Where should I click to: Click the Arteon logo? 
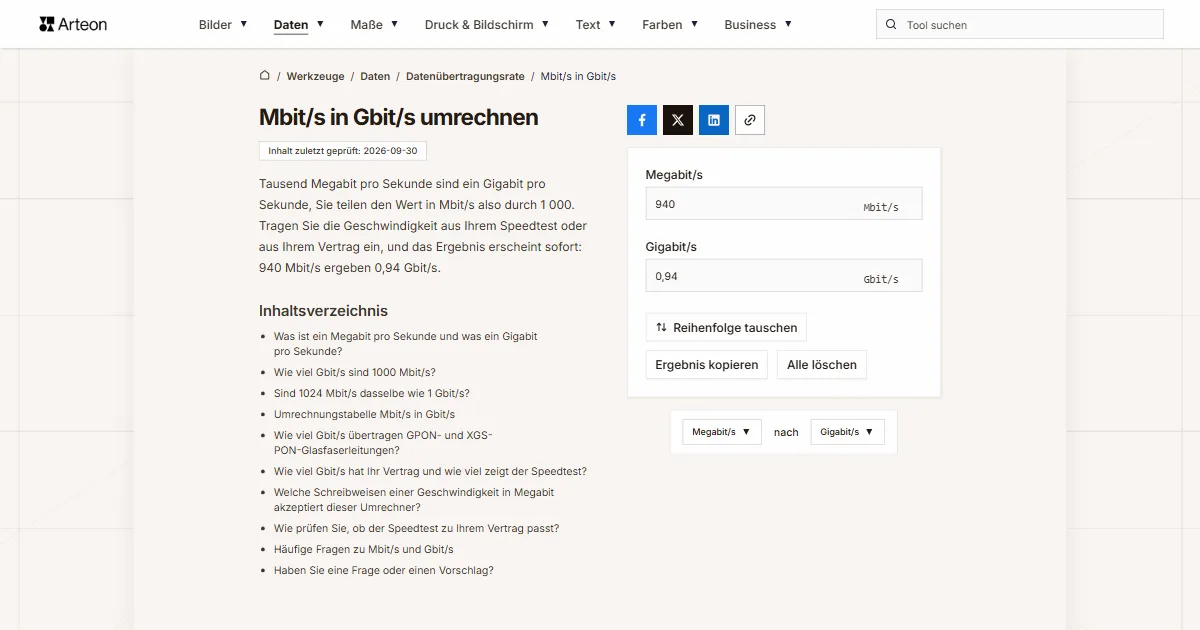pyautogui.click(x=73, y=24)
